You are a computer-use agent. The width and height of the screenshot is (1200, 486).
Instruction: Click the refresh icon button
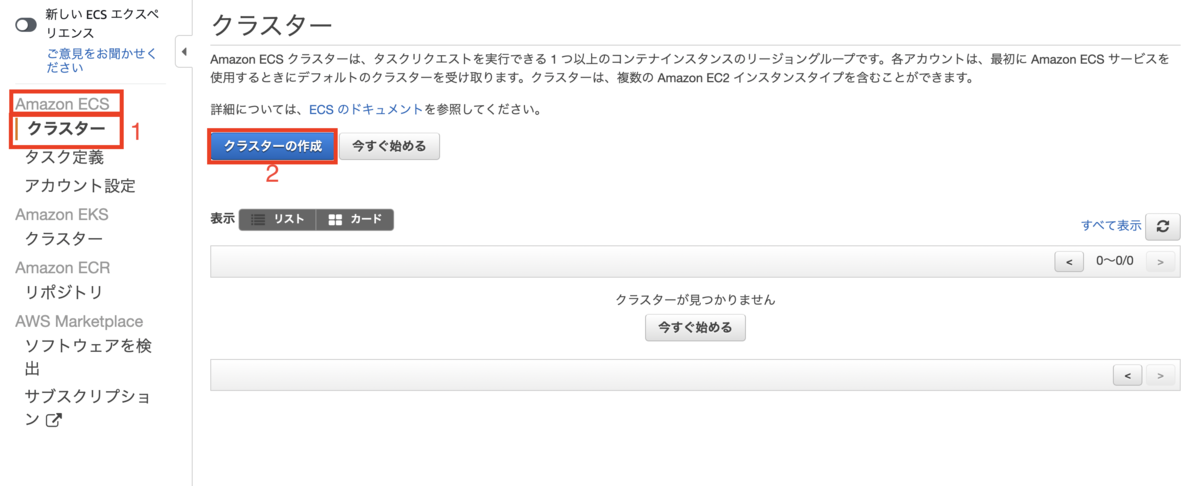[x=1162, y=226]
